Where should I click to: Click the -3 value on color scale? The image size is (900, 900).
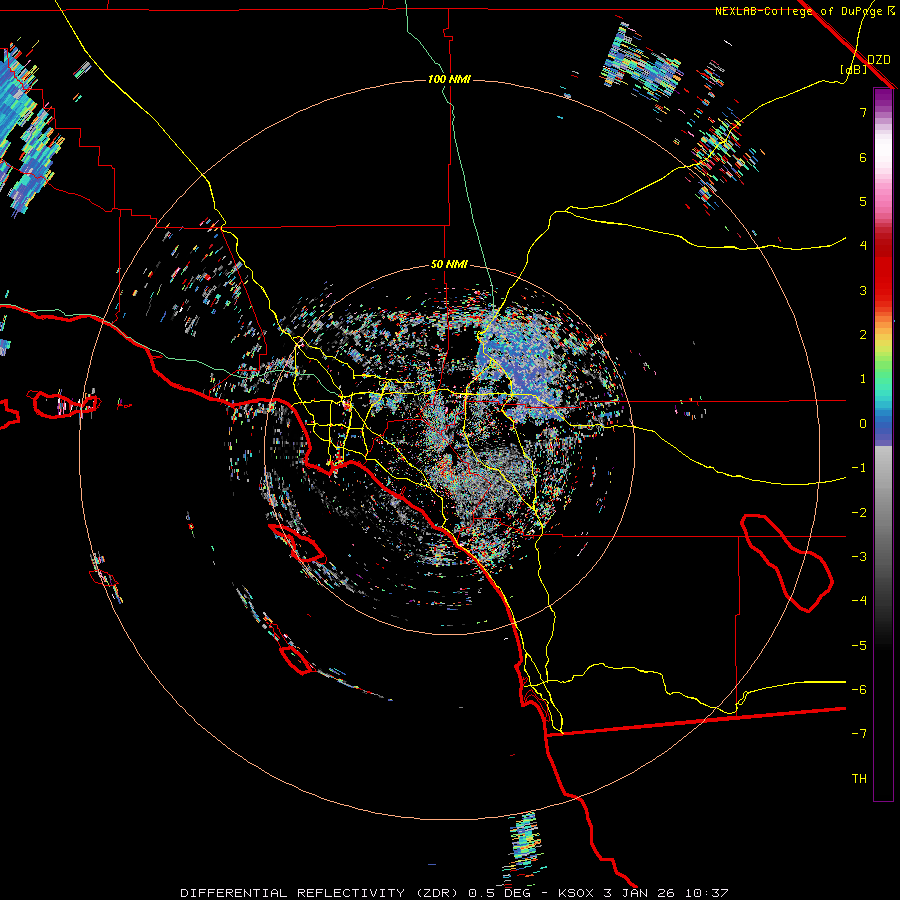tap(859, 557)
